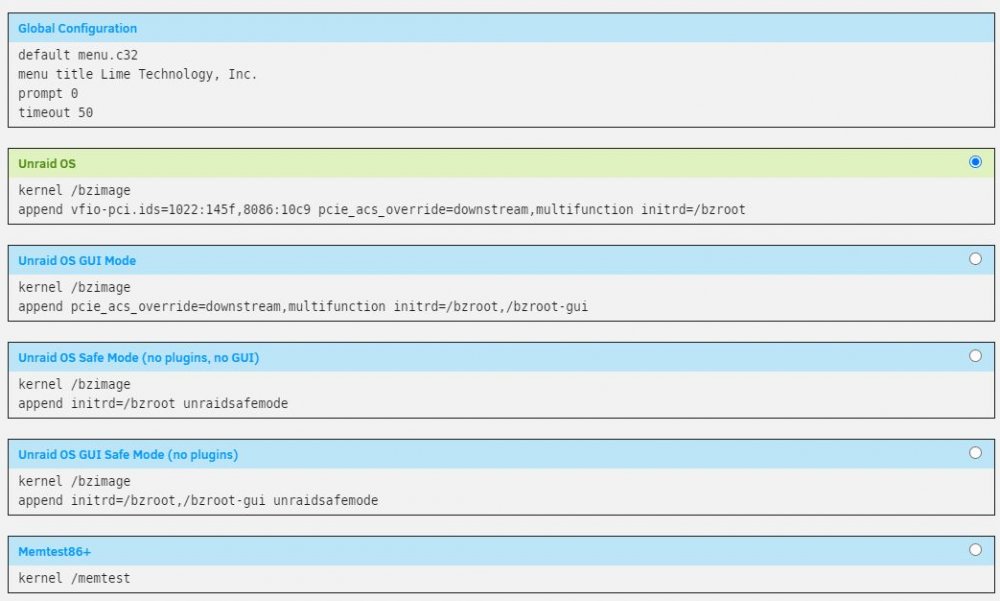Click the default menu.c32 line
Screen dimensions: 1000x601
click(x=78, y=56)
